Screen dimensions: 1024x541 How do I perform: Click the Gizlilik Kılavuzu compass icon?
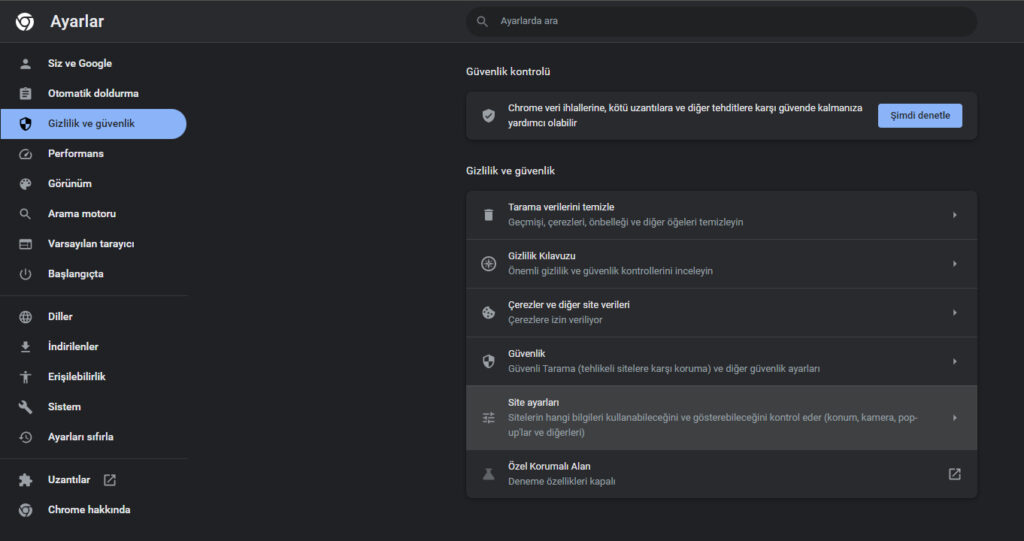488,263
